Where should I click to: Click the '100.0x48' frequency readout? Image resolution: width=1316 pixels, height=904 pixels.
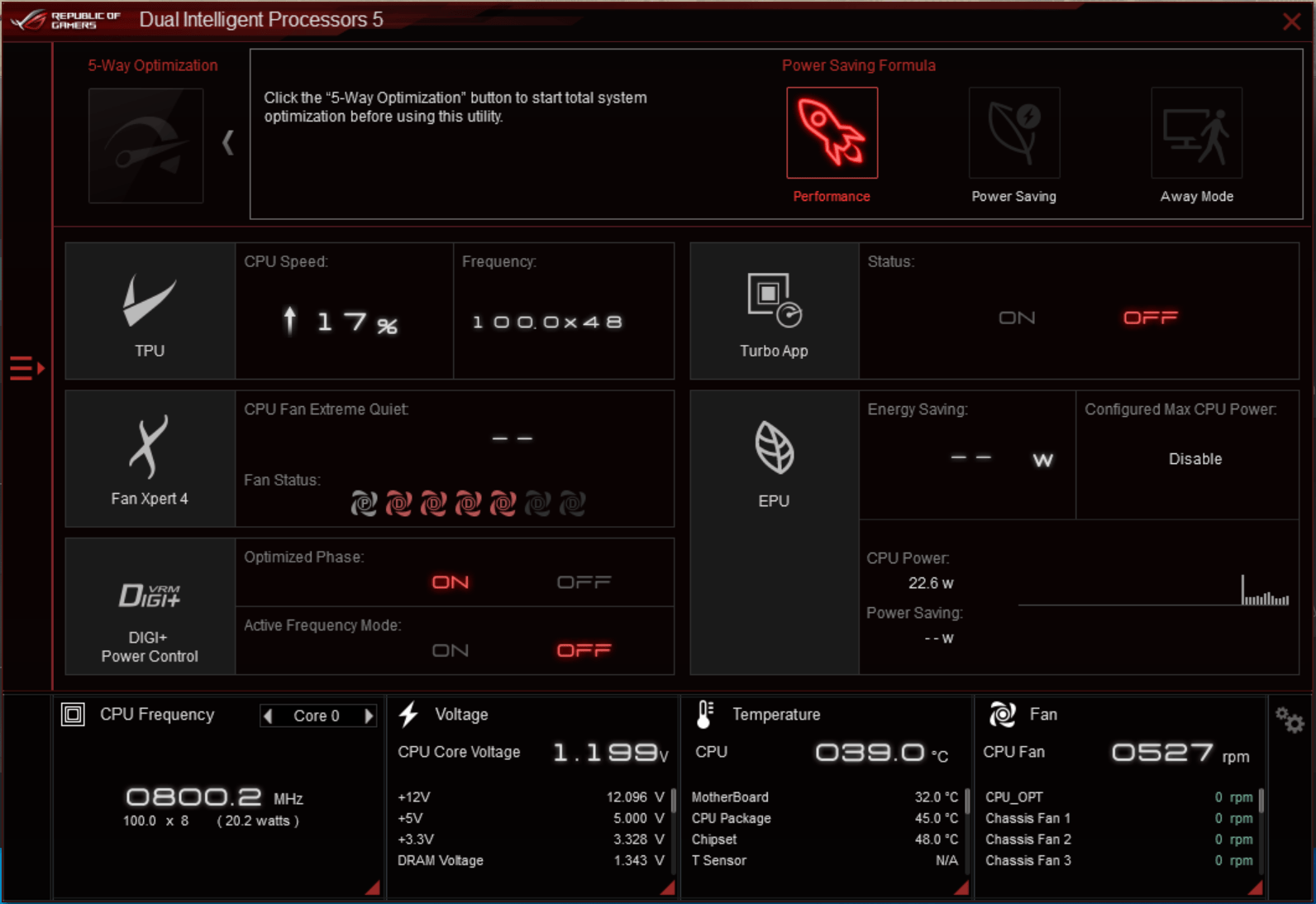(x=547, y=322)
